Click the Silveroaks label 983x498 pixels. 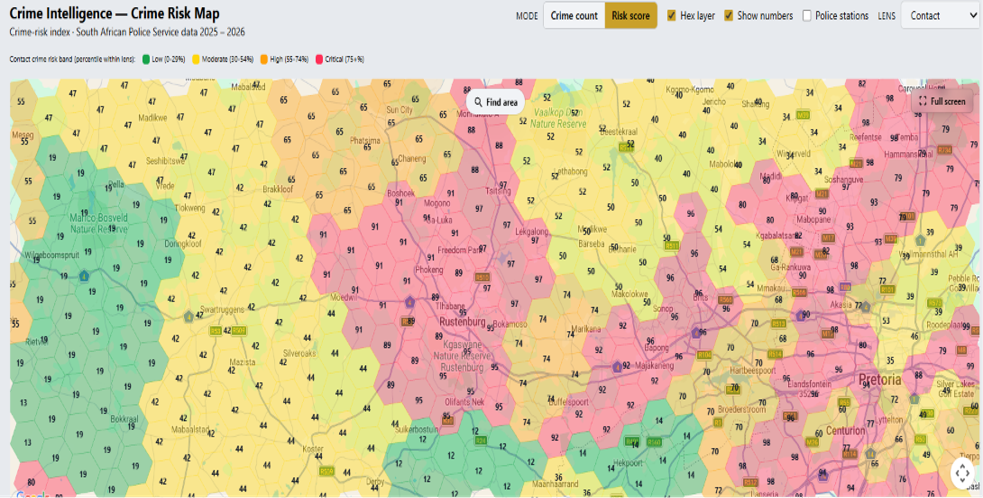[x=299, y=354]
